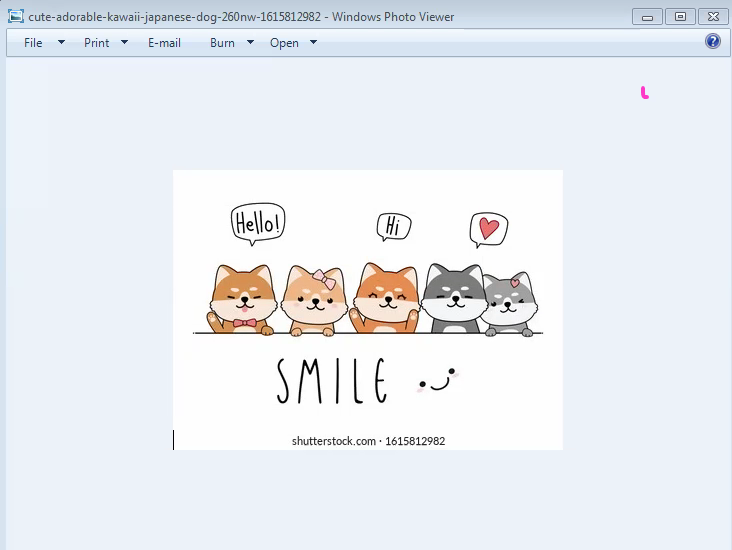Click the Hi speech bubble

[x=393, y=227]
